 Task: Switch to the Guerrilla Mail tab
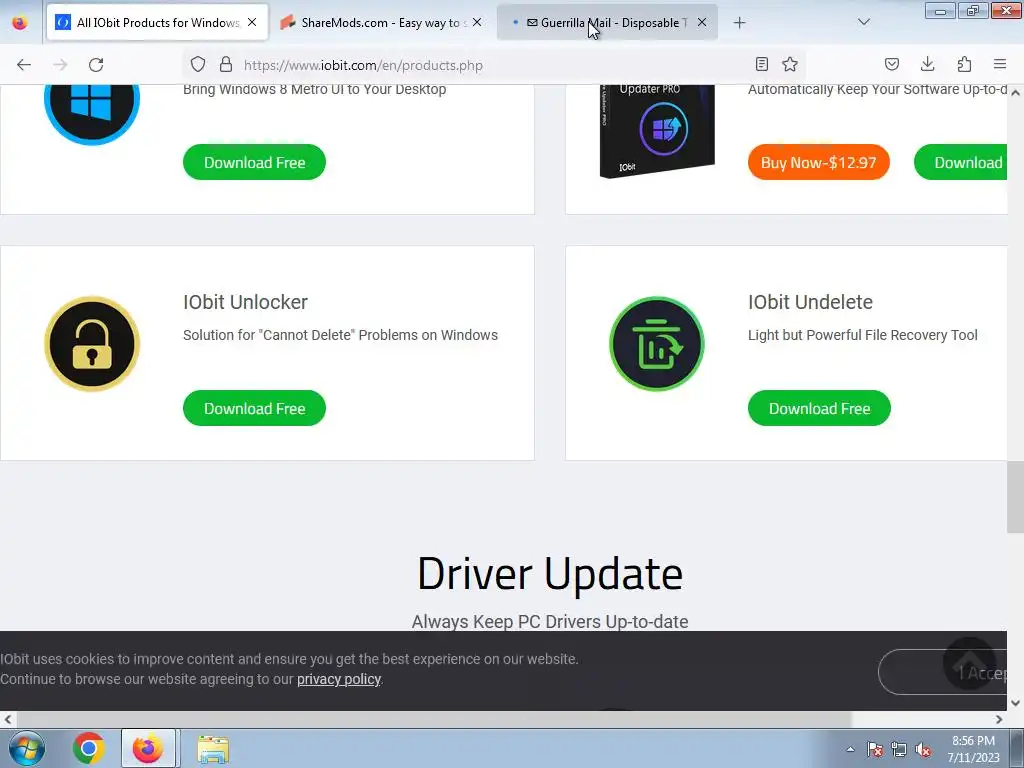(x=607, y=23)
